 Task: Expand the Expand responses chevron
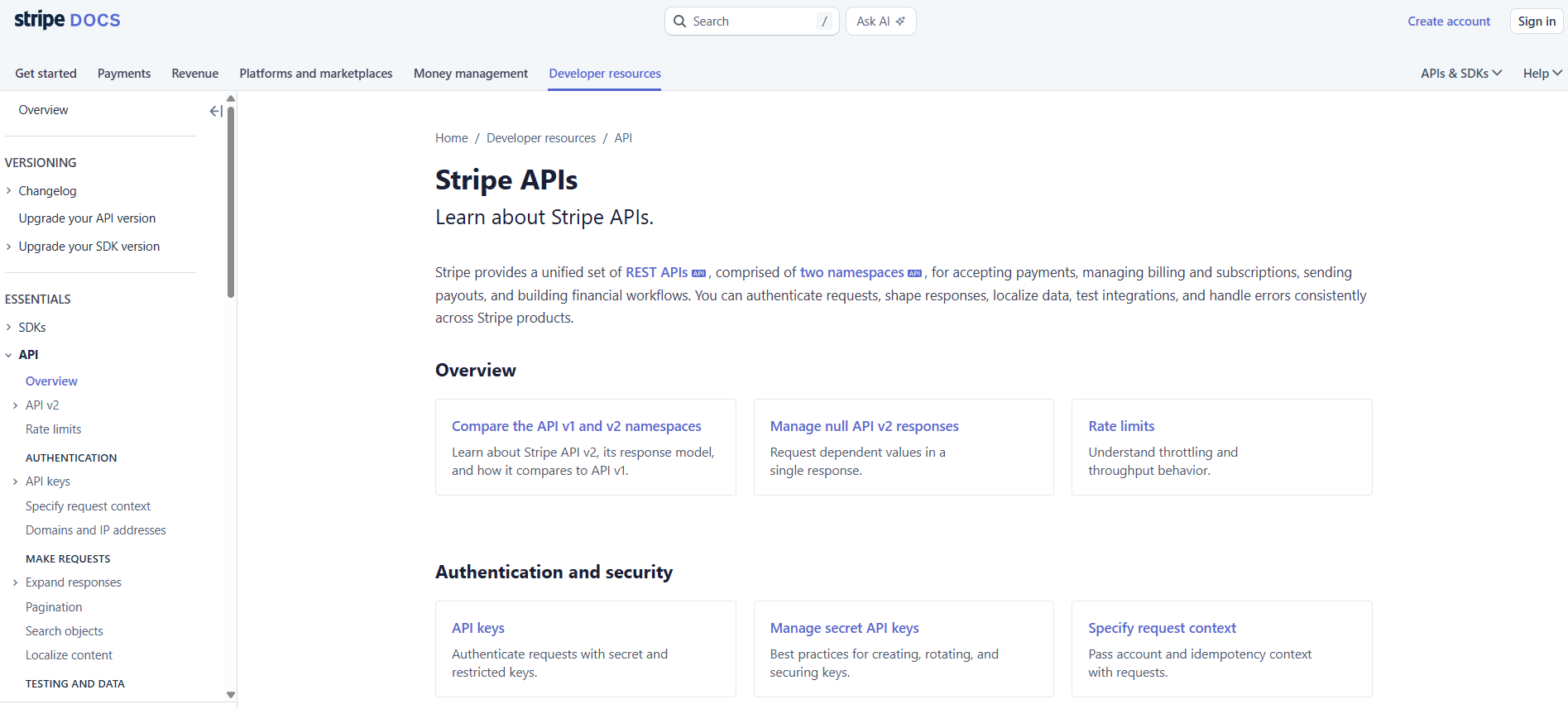(16, 582)
